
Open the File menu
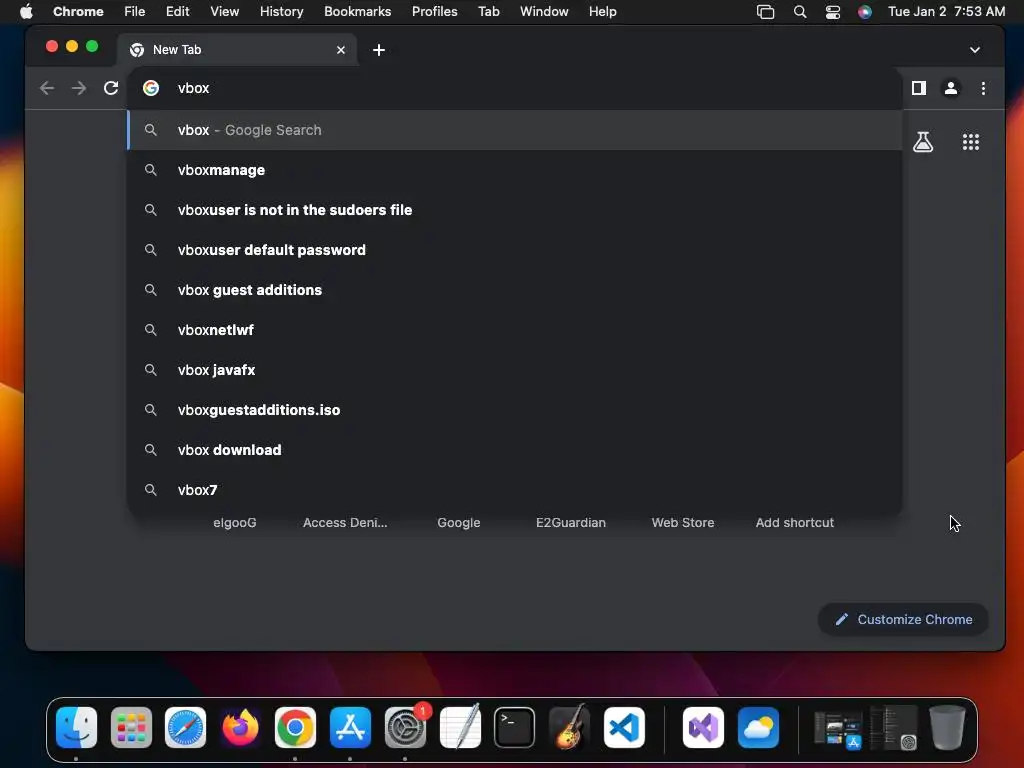tap(135, 12)
